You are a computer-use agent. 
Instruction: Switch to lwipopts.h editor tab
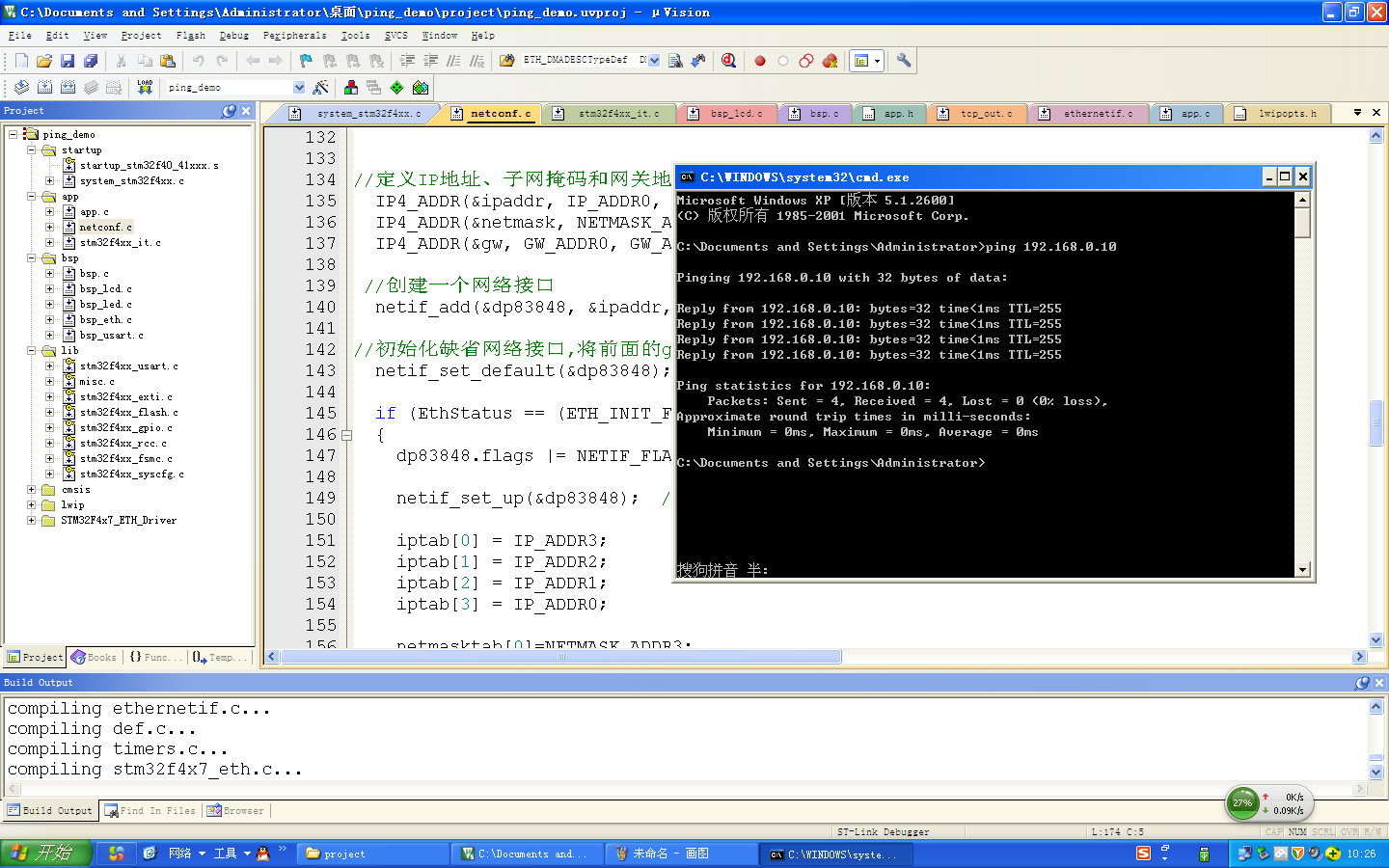[1277, 114]
